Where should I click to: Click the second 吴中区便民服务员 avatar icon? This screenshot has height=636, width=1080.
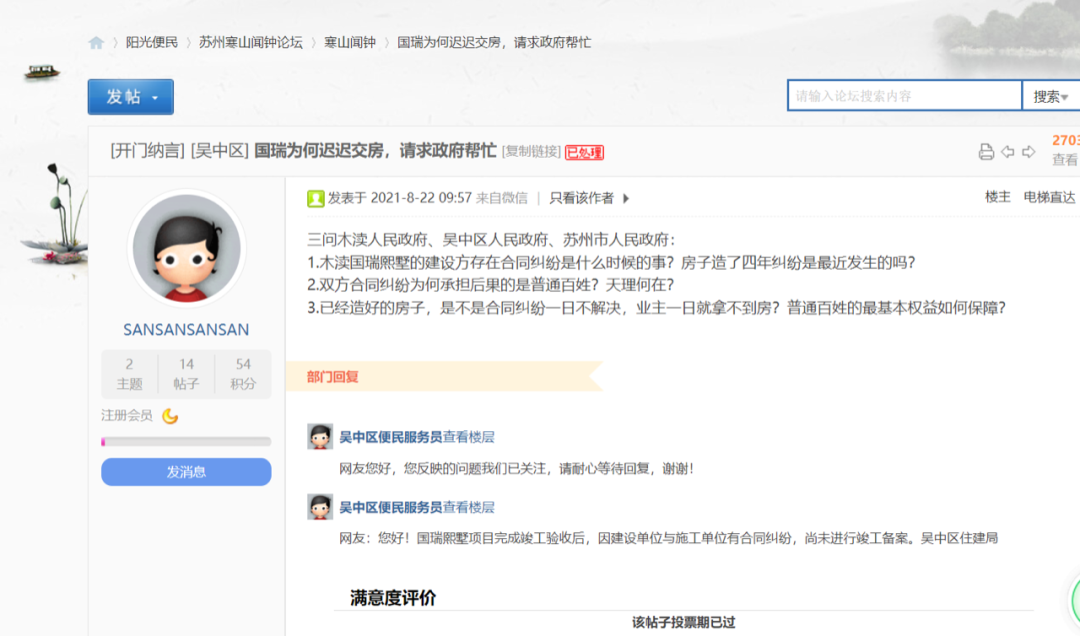click(x=320, y=507)
